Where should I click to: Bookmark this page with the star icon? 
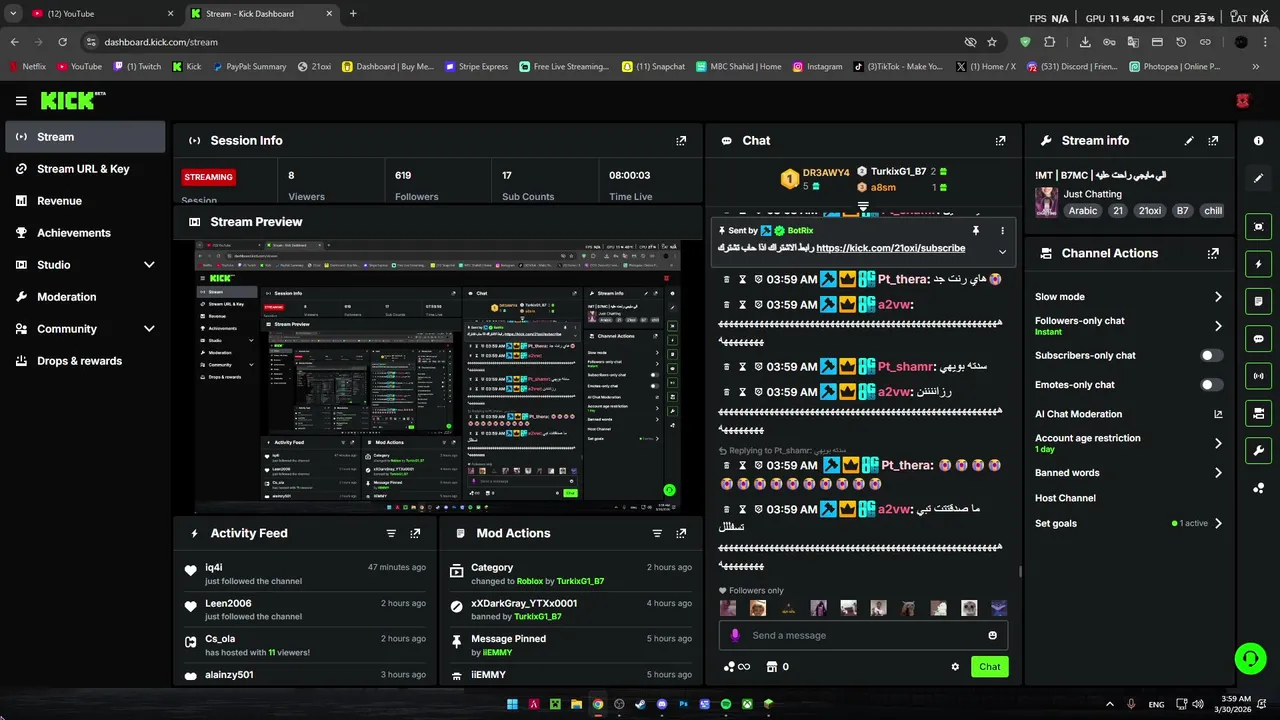point(992,42)
